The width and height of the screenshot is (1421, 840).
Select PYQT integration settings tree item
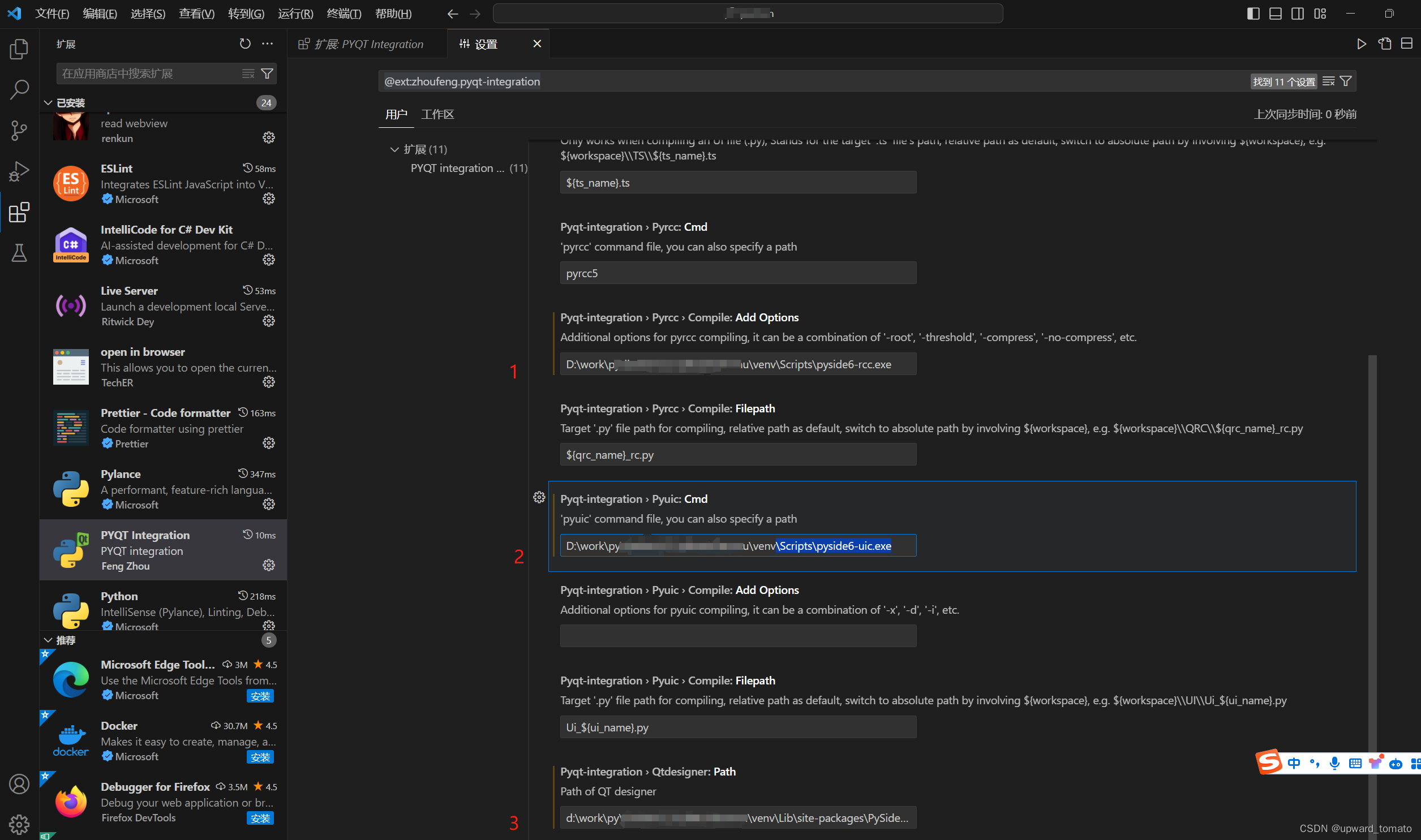[469, 168]
